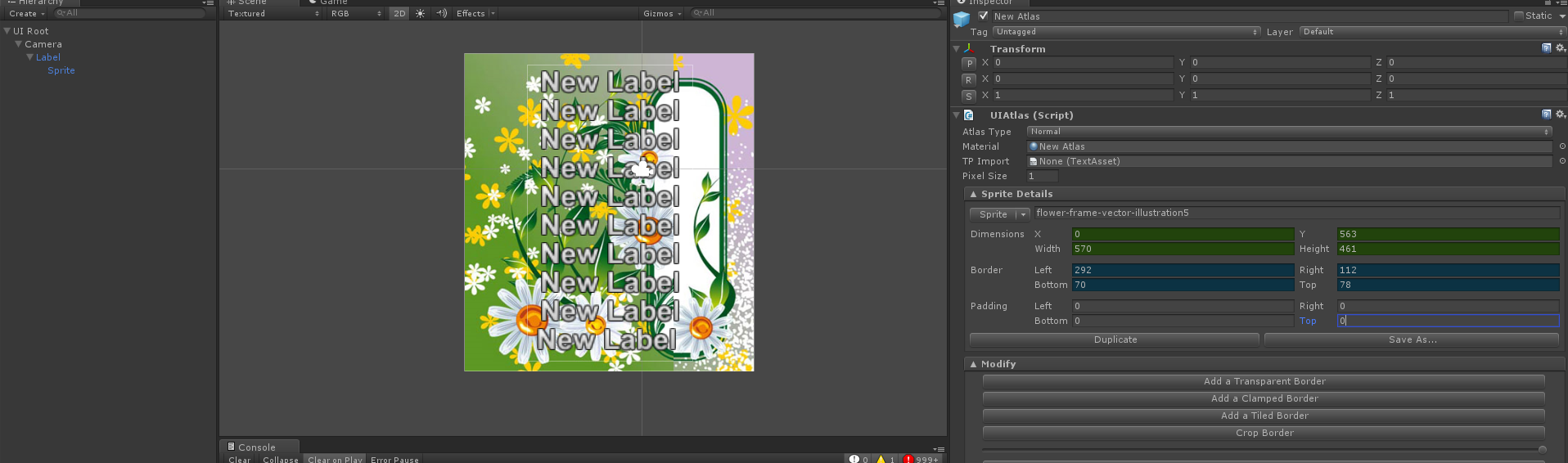Open Transform component gear settings menu
Viewport: 1568px width, 463px height.
[x=1560, y=48]
